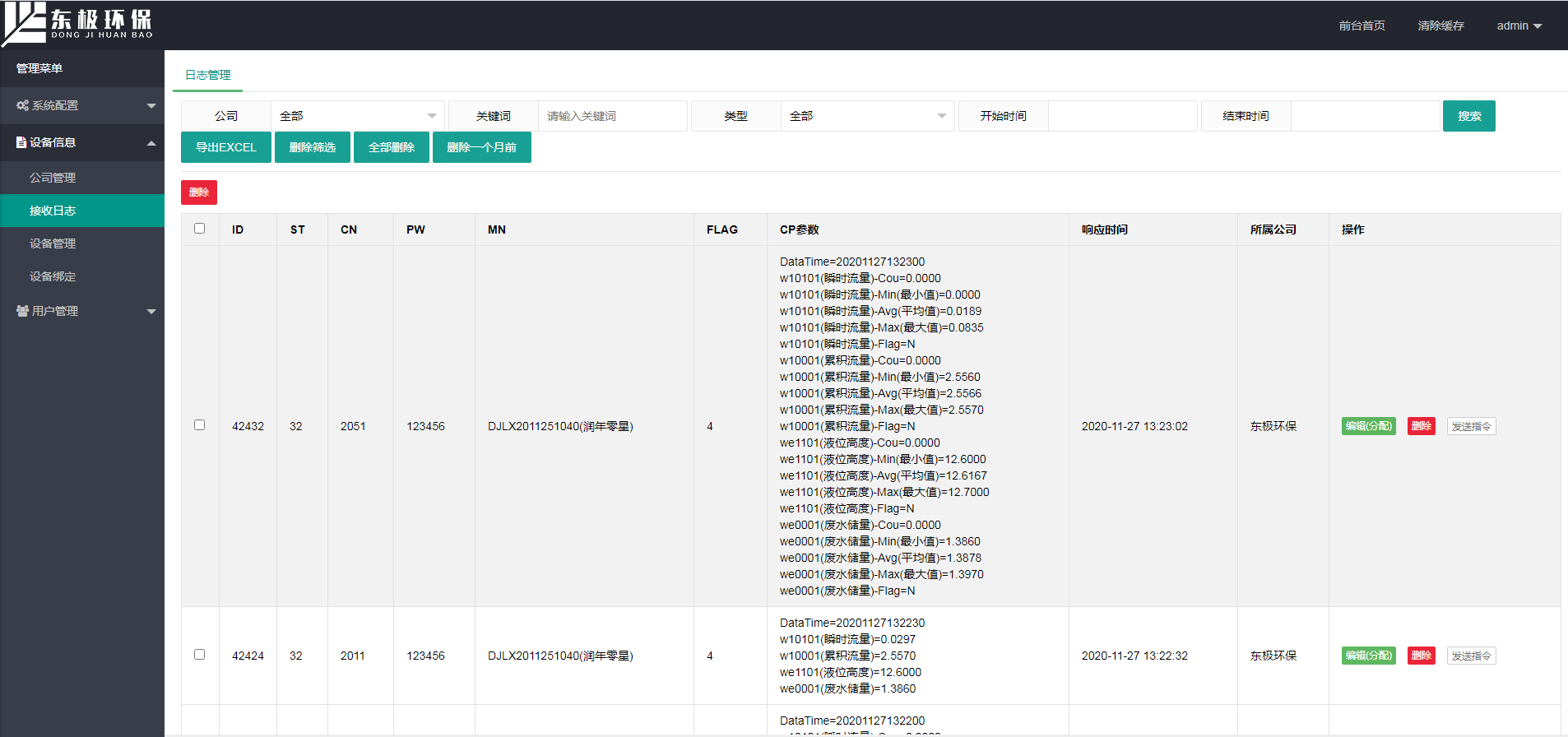Focus the 开始时间 date field
This screenshot has height=737, width=1568.
point(1123,116)
